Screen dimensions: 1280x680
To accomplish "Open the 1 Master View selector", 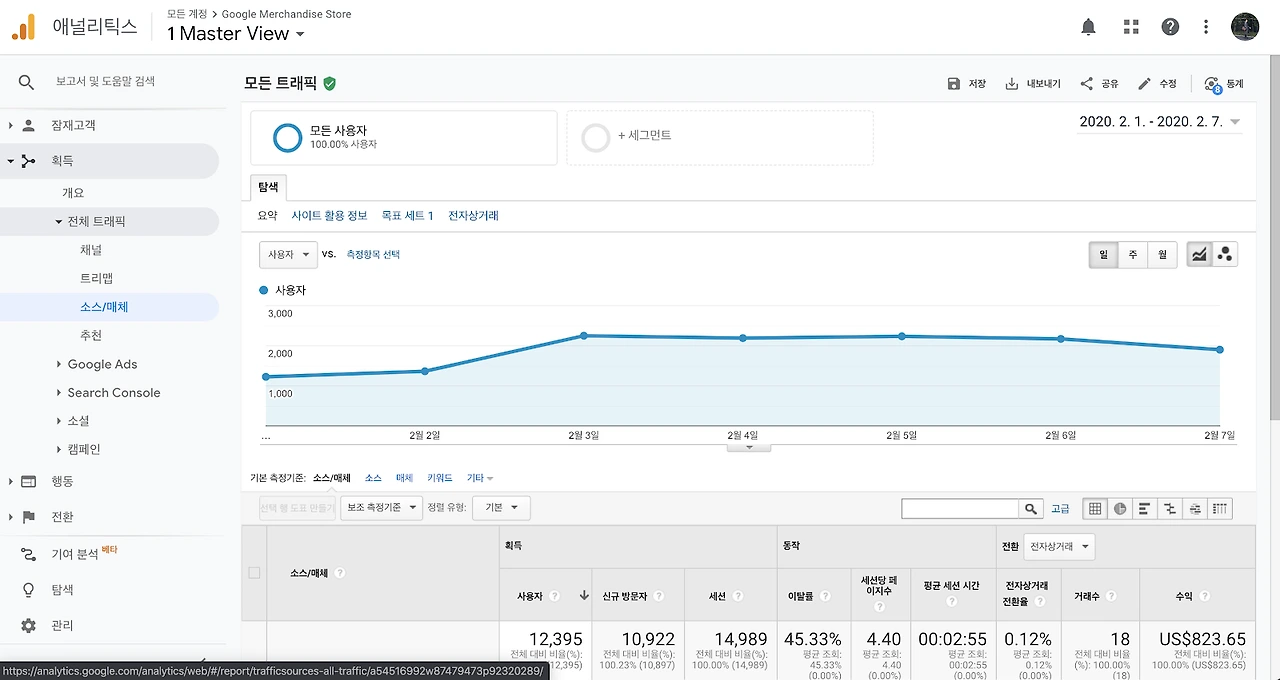I will (x=235, y=34).
